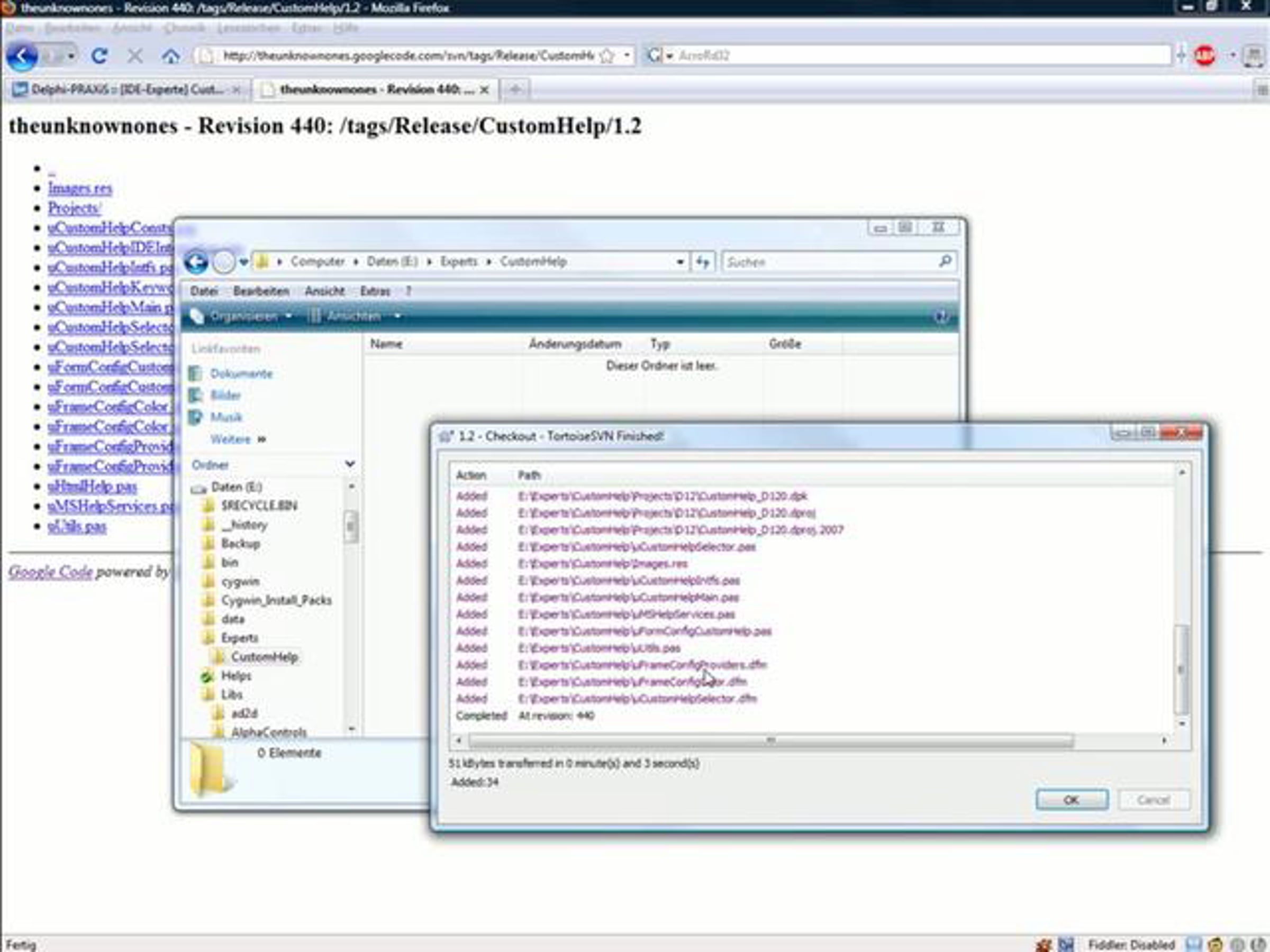Open Explorer address bar dropdown arrow
The image size is (1270, 952).
(680, 262)
